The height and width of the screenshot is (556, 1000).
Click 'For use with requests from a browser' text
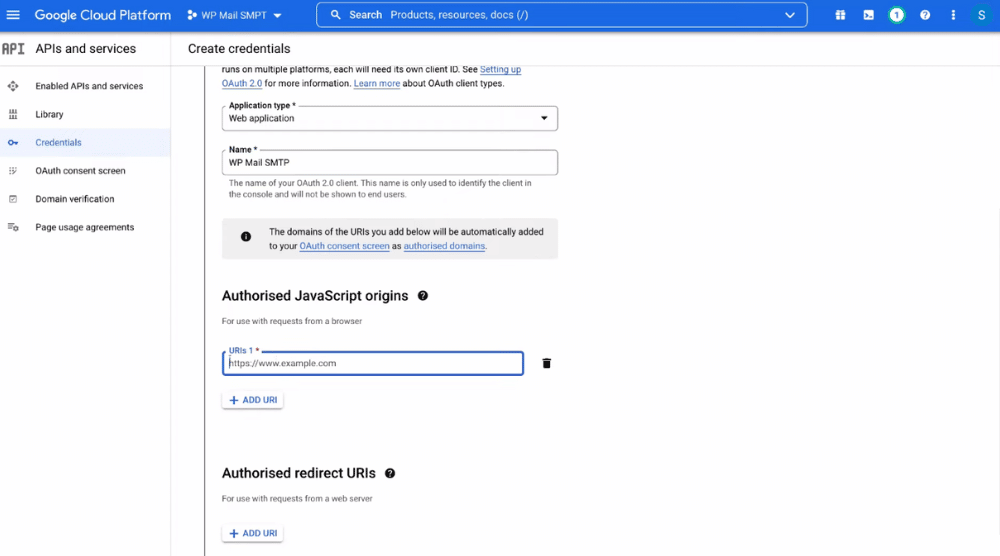point(292,321)
